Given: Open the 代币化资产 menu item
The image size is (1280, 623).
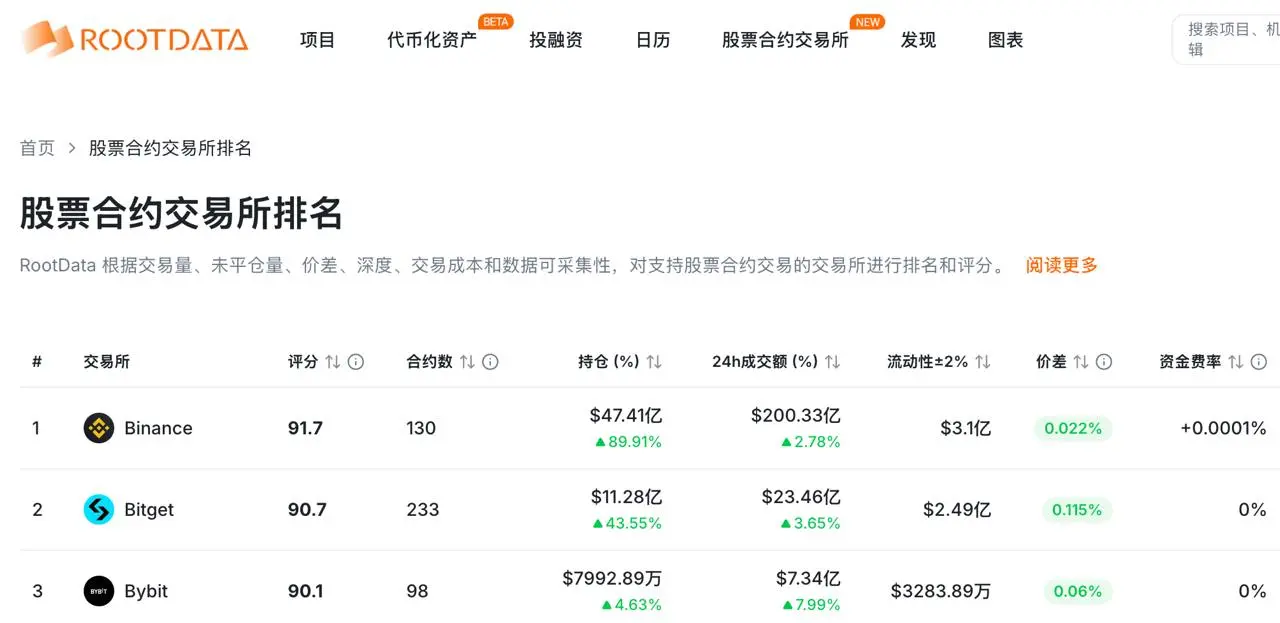Looking at the screenshot, I should click(x=432, y=40).
